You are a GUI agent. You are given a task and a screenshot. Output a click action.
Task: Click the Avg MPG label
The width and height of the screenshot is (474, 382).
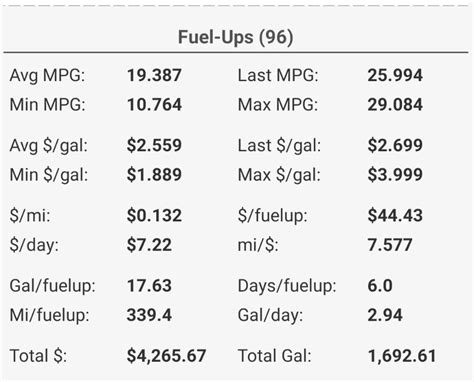pos(47,76)
